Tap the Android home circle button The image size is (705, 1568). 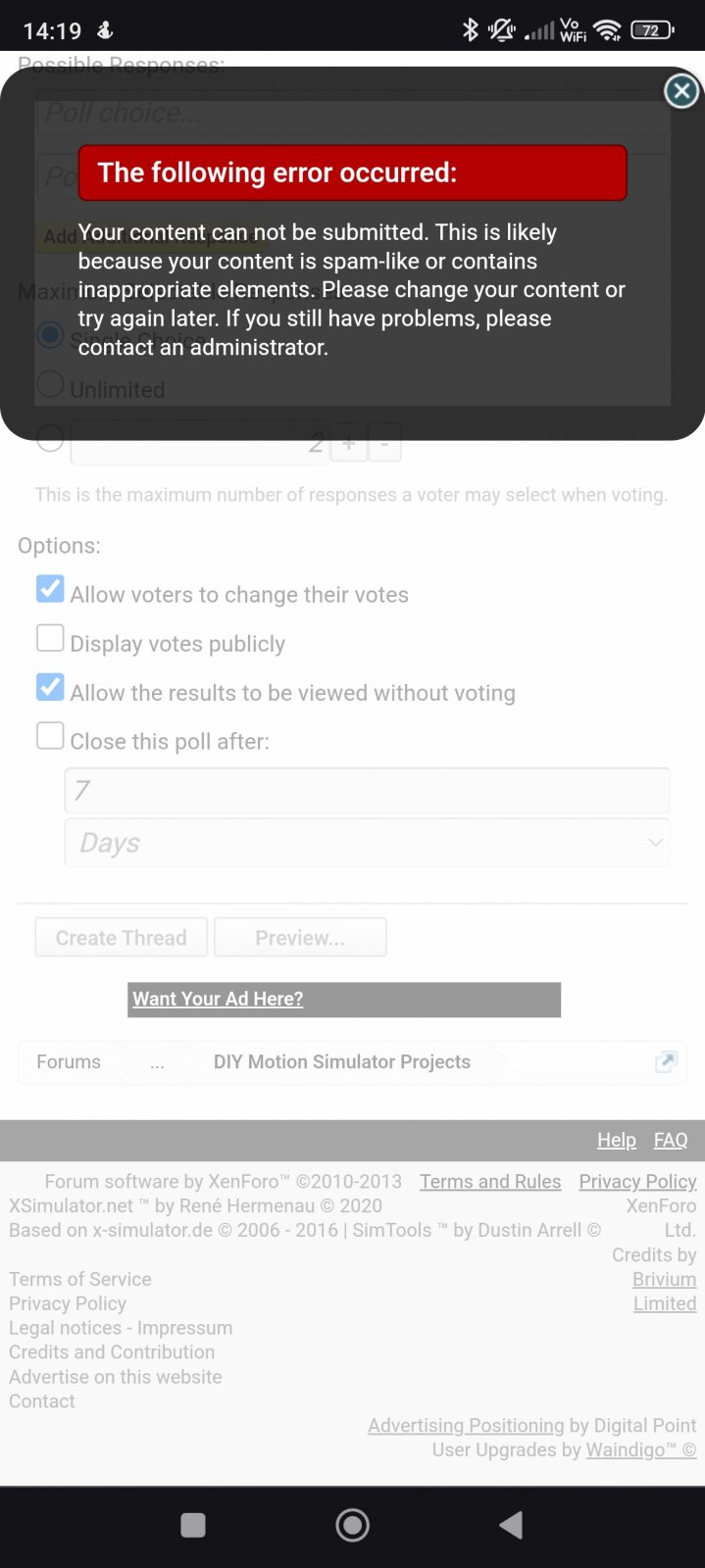pyautogui.click(x=352, y=1524)
